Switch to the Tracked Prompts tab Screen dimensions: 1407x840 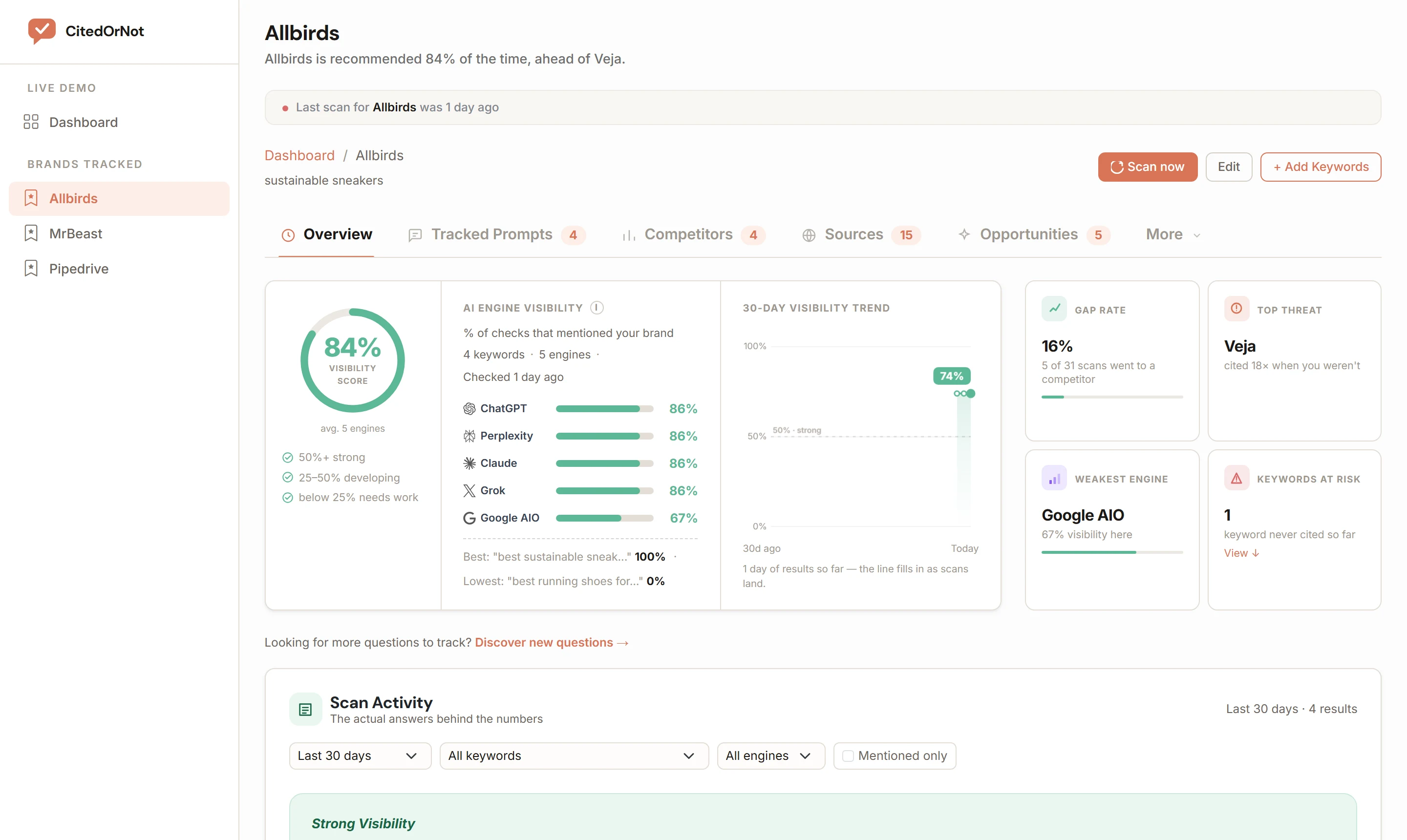(x=496, y=234)
